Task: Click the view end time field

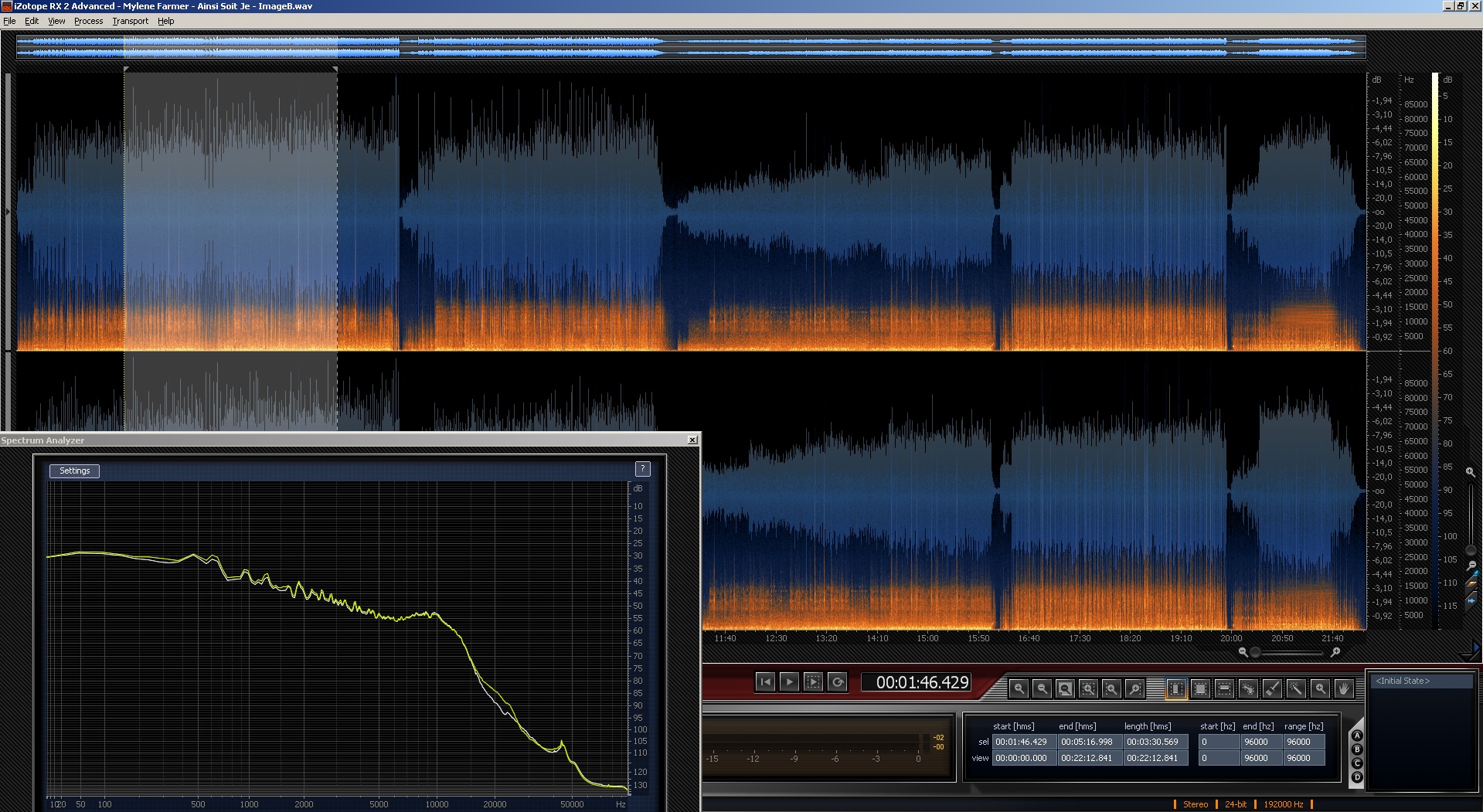Action: 1090,758
